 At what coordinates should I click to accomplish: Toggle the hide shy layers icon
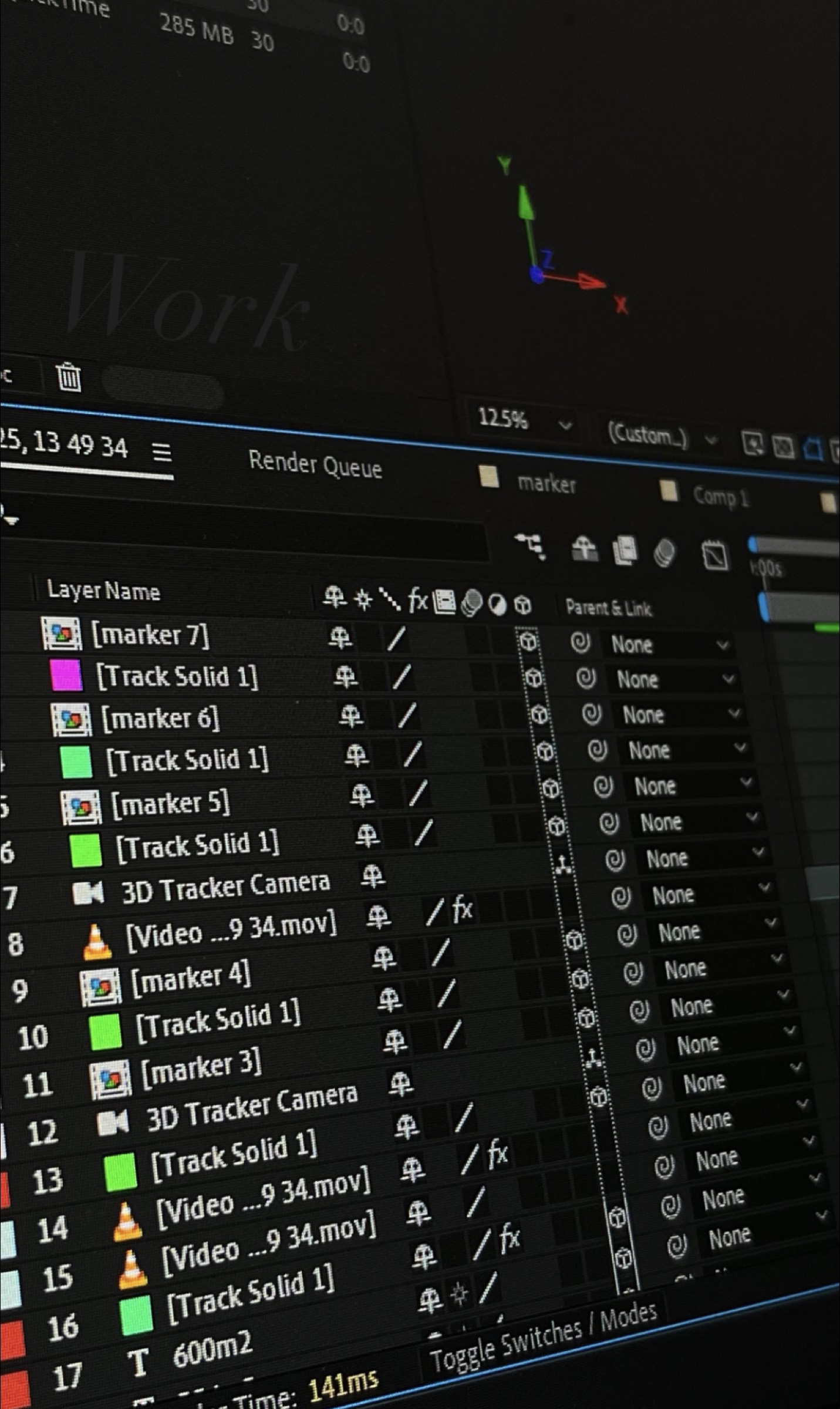coord(584,550)
